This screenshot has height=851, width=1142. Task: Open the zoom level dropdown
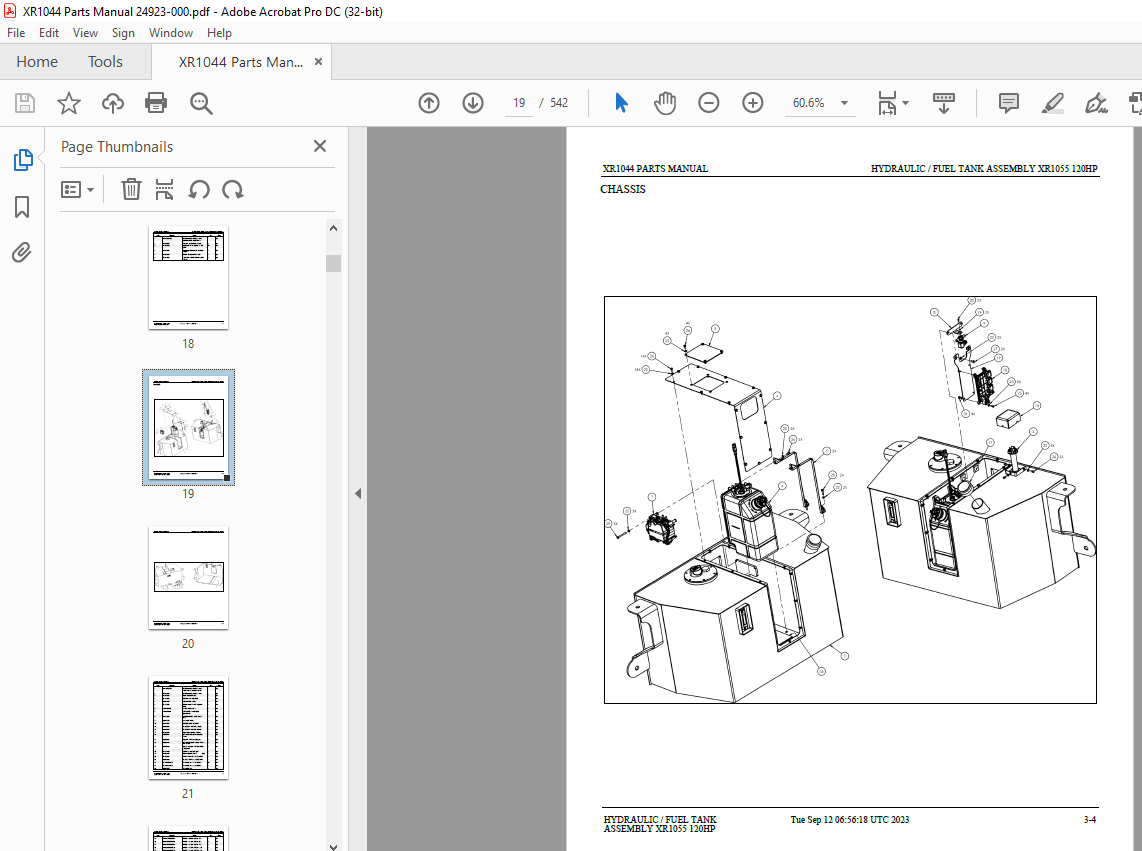844,103
